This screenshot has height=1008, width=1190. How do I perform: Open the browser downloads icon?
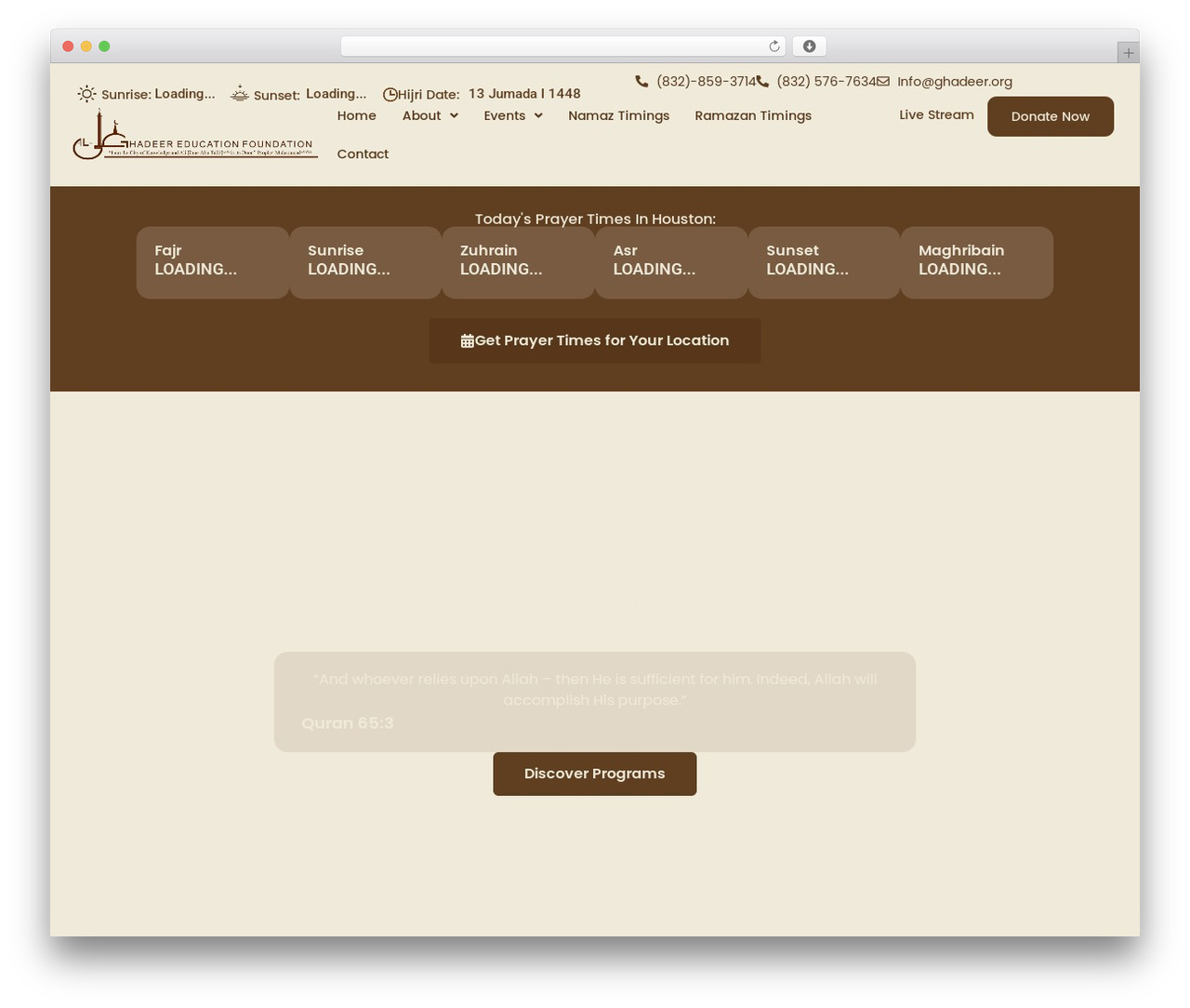(810, 46)
